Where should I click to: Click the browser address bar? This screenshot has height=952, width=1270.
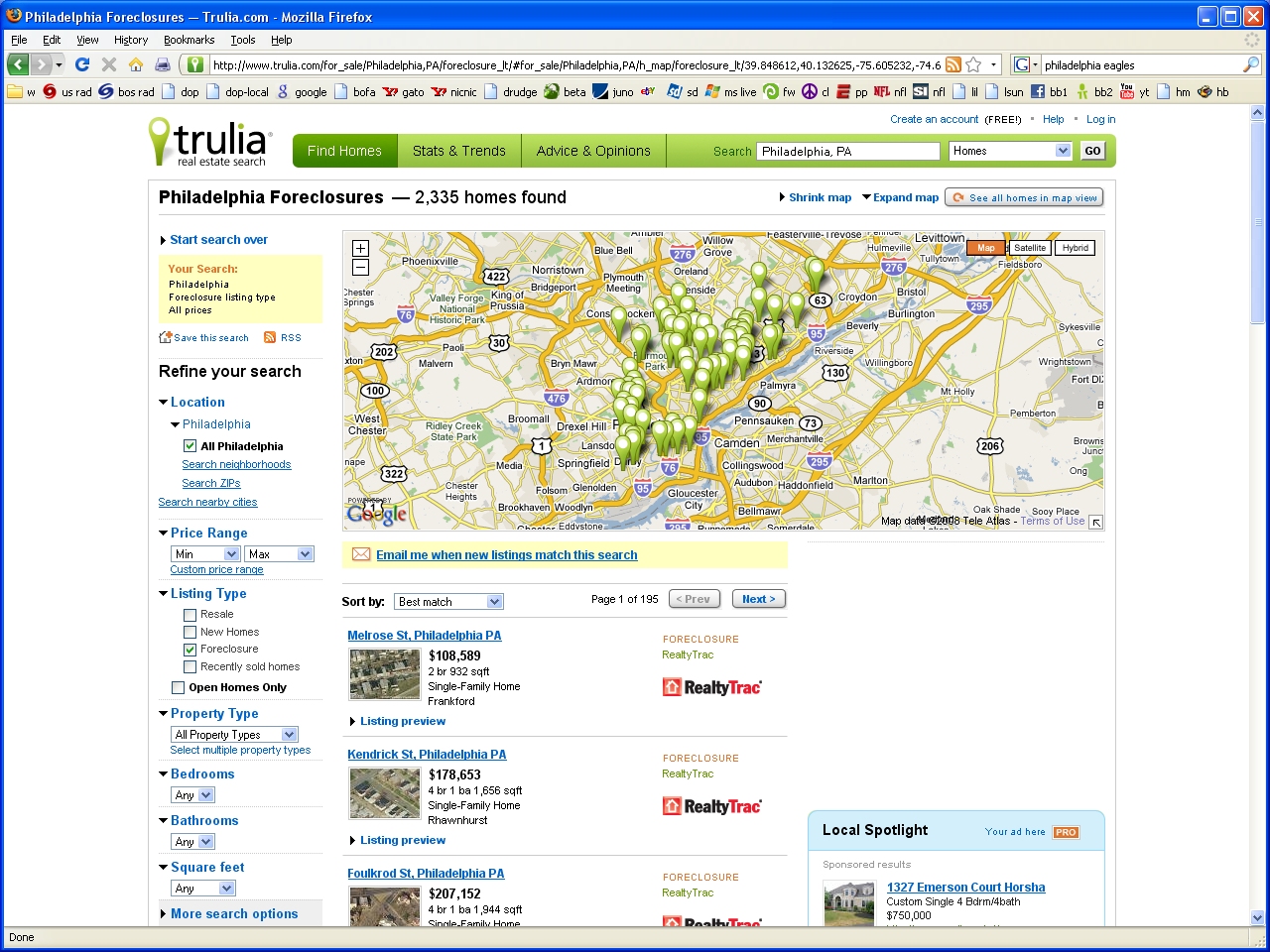click(x=575, y=64)
